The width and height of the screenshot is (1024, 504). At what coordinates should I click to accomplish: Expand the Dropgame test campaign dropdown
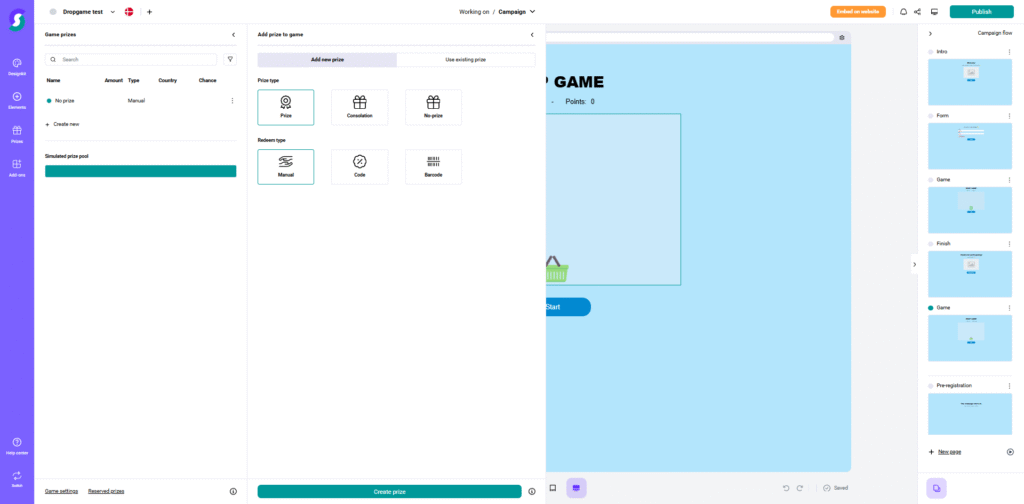pyautogui.click(x=112, y=12)
